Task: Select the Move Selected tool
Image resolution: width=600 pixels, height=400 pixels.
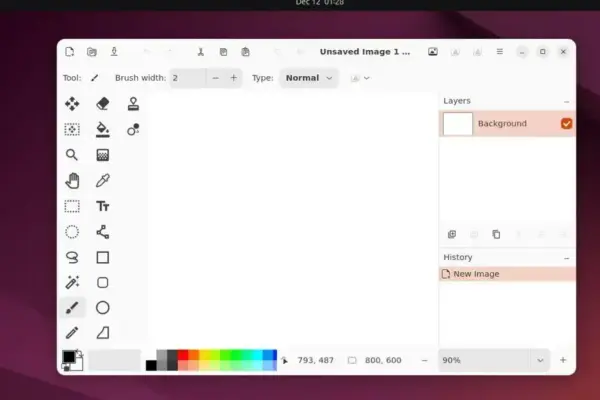Action: point(72,104)
